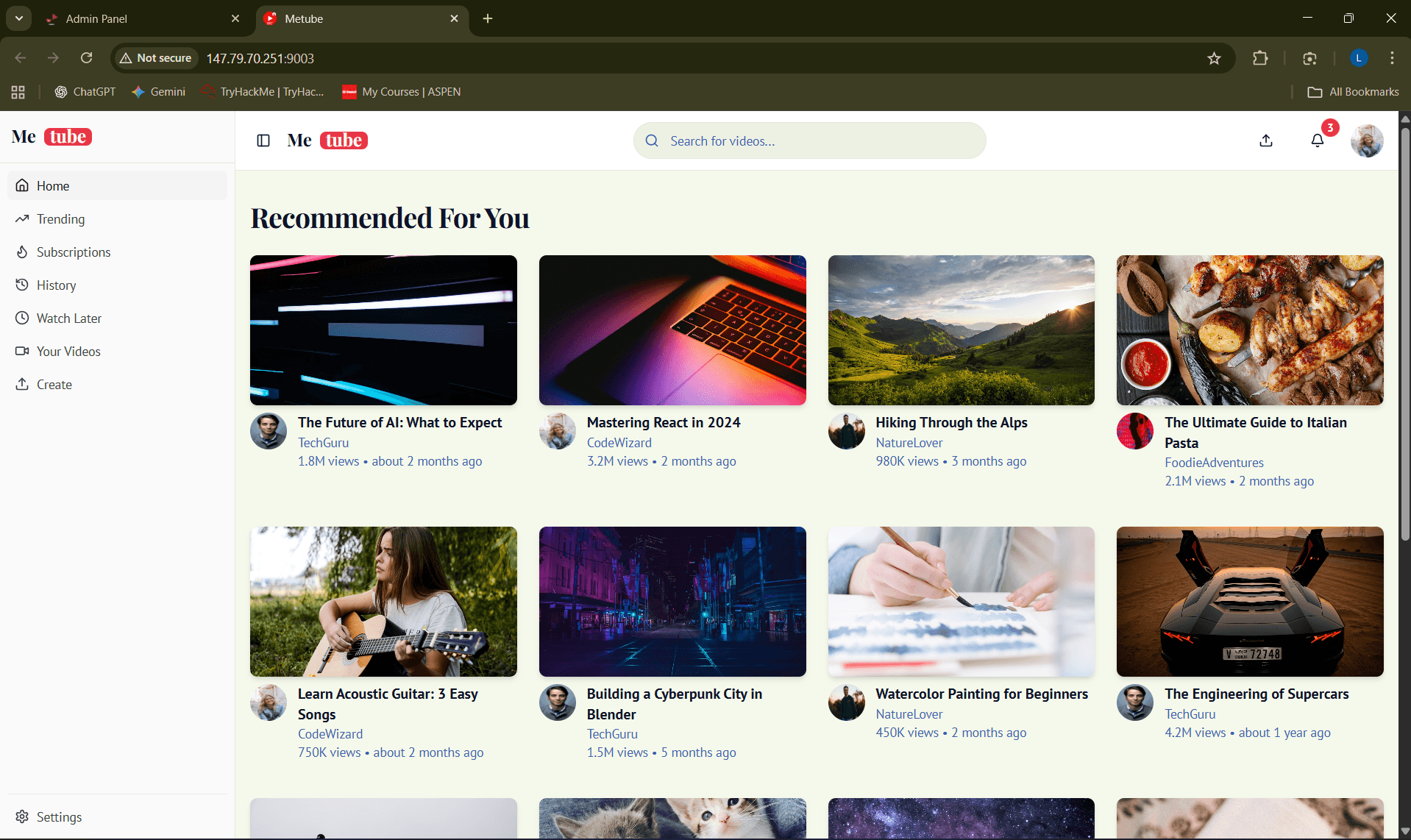The image size is (1411, 840).
Task: Click the Mastering React in 2024 title
Action: pyautogui.click(x=664, y=423)
